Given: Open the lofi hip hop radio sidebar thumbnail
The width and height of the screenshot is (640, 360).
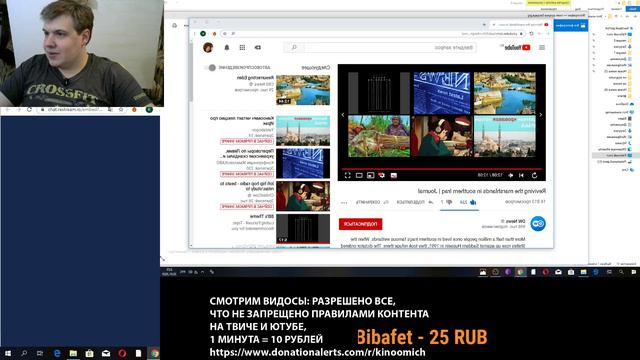Looking at the screenshot, I should 303,196.
